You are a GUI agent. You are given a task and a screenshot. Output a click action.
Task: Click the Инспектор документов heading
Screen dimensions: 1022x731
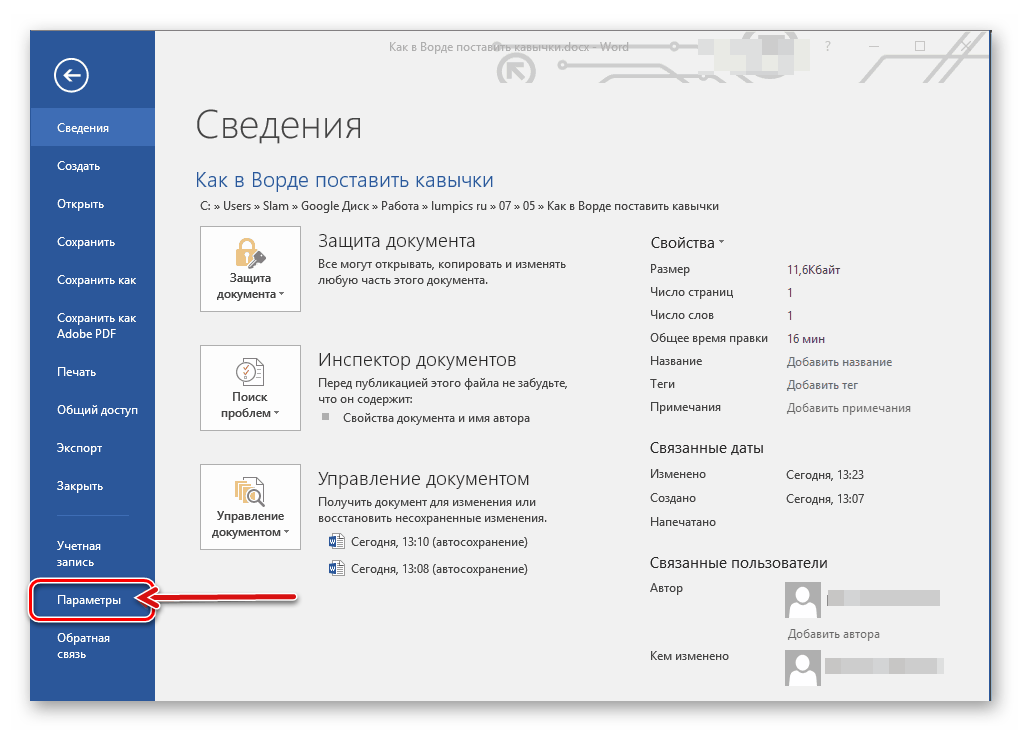click(416, 360)
